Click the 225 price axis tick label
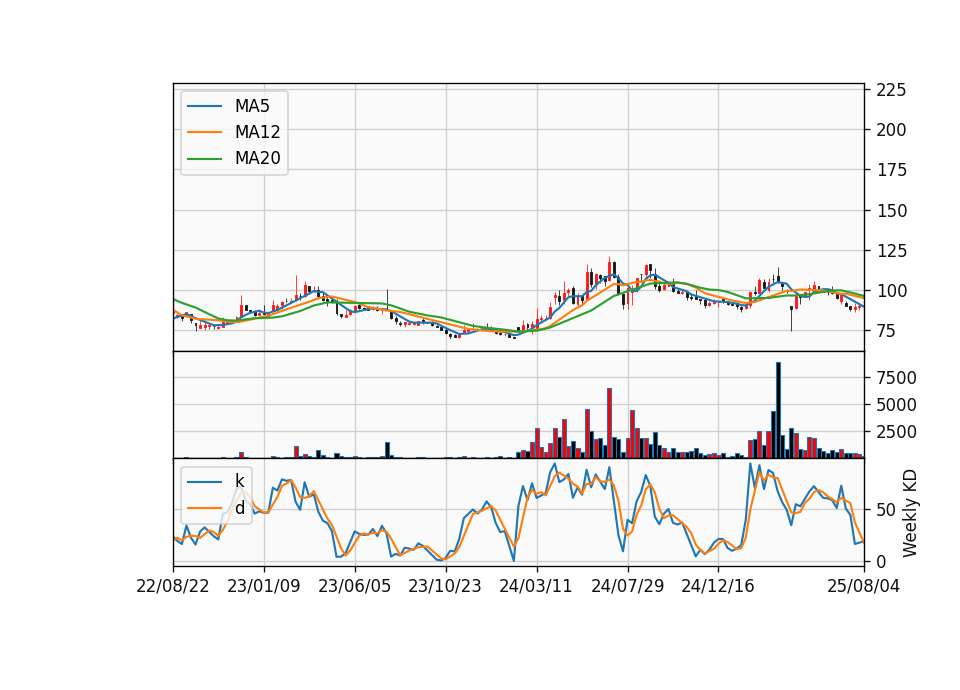Viewport: 960px width, 690px height. point(891,90)
